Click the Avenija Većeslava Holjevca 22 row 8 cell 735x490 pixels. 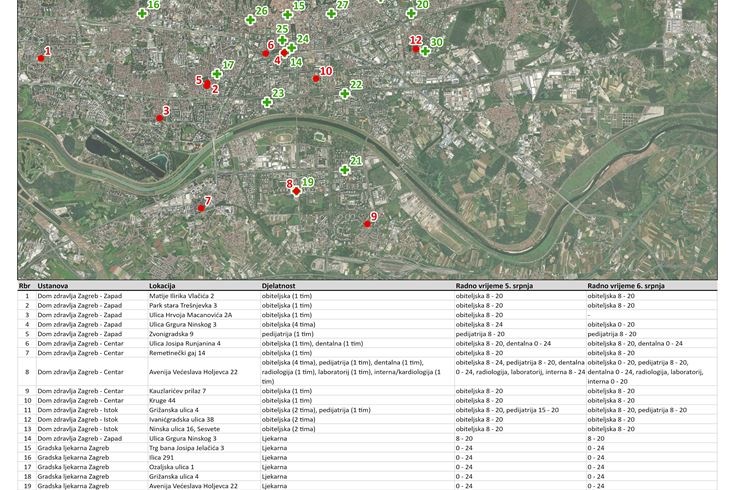[x=193, y=372]
